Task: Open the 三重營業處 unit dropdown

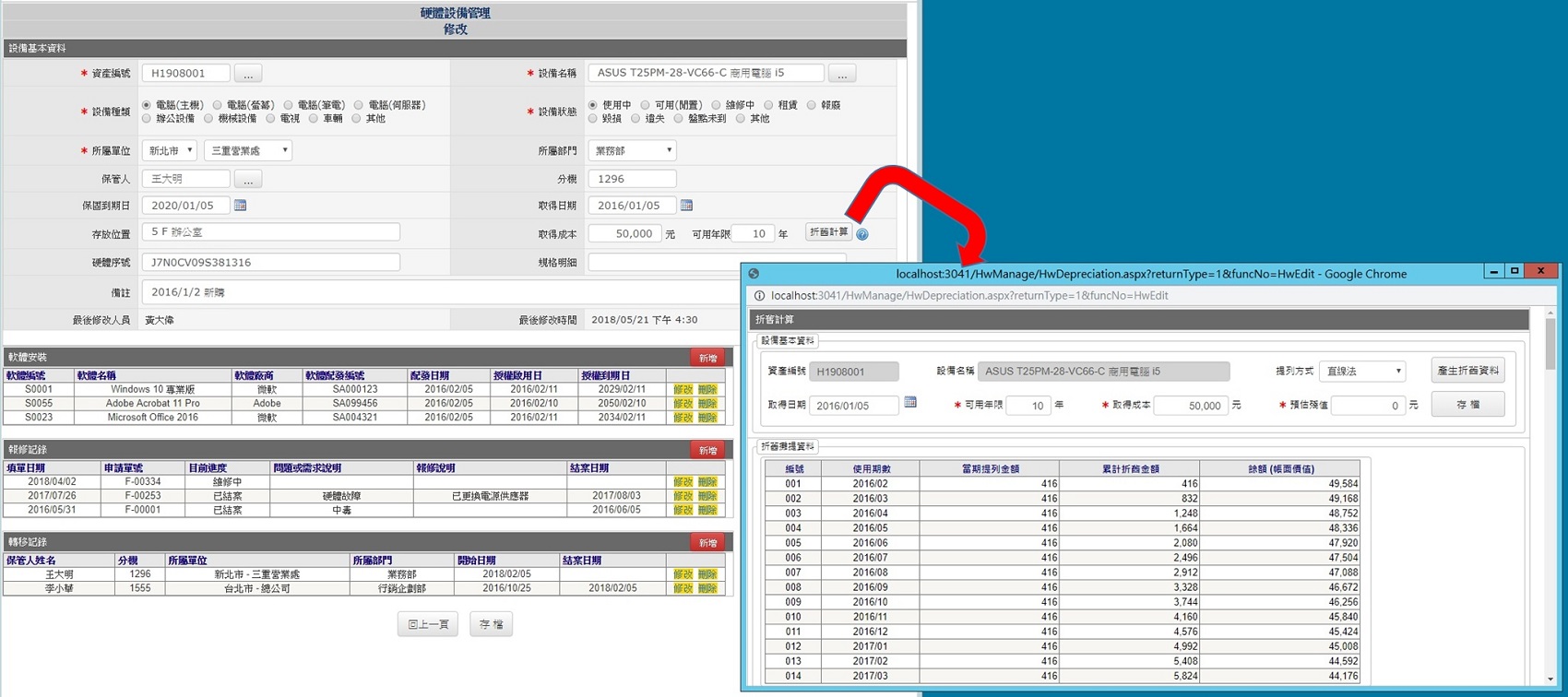Action: [248, 150]
